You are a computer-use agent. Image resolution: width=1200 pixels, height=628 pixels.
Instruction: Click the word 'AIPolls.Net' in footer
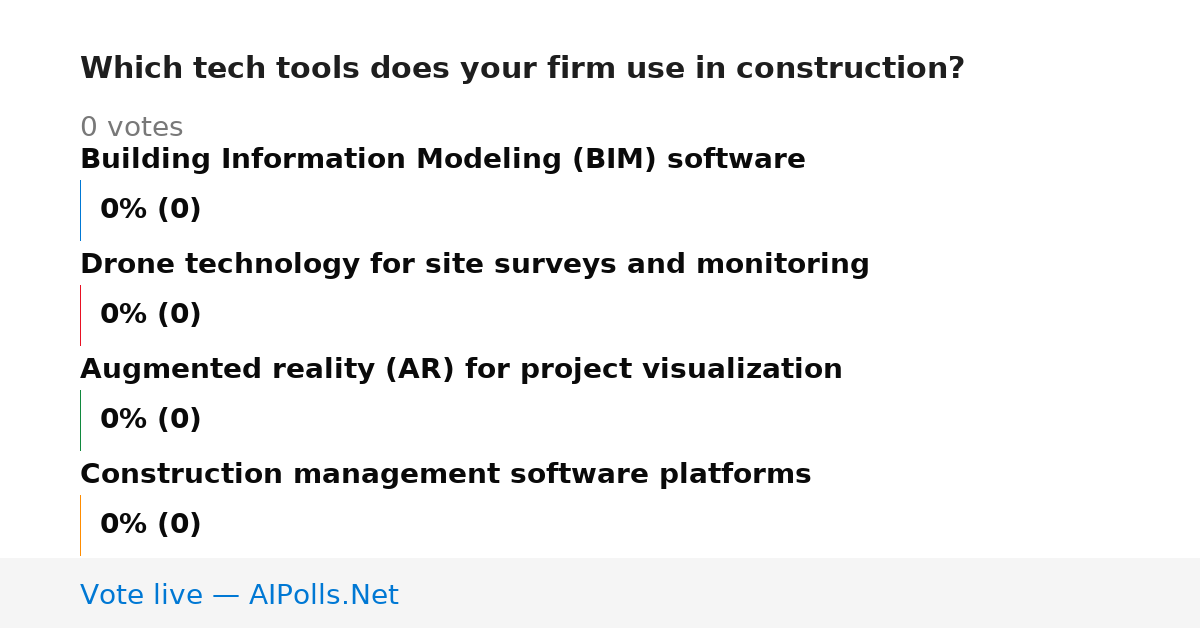click(x=323, y=595)
